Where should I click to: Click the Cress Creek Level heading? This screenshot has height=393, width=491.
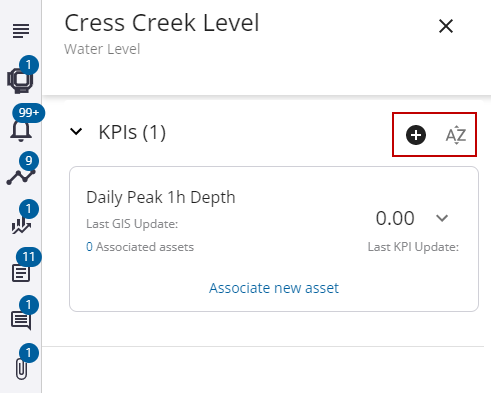162,23
